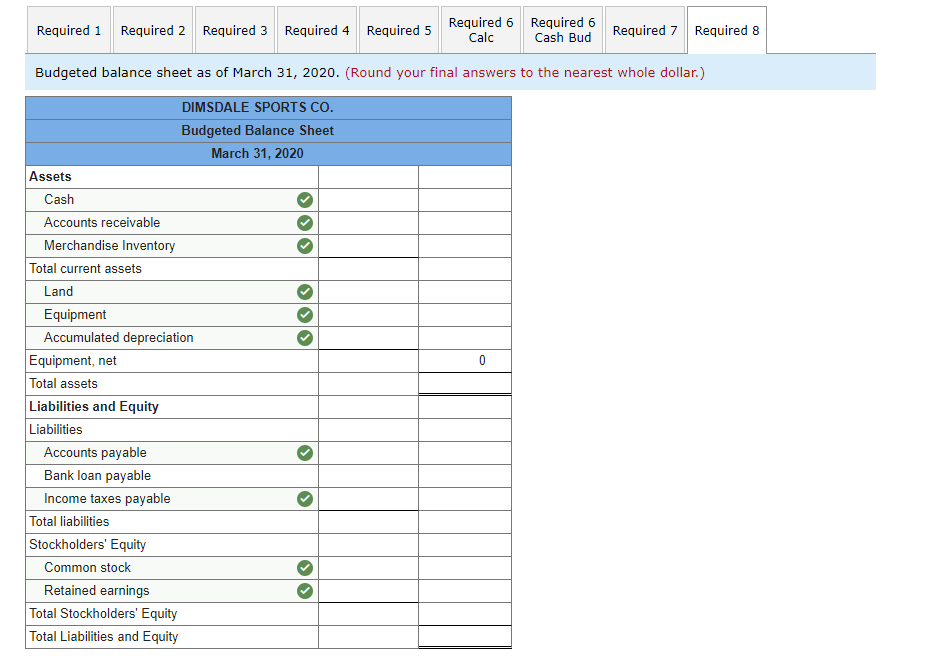Screen dimensions: 937x658
Task: Select the Accounts payable account label
Action: (x=95, y=453)
